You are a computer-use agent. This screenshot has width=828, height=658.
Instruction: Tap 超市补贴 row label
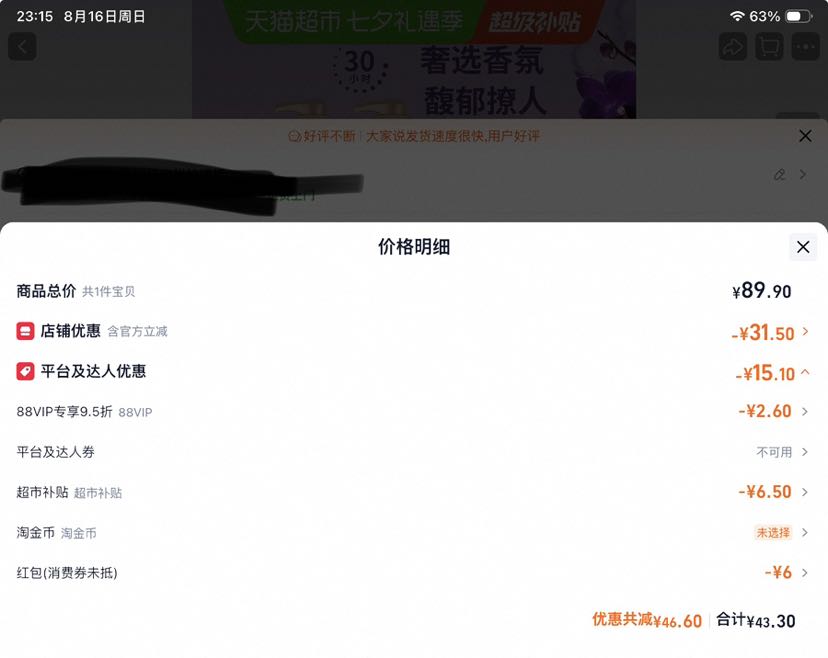(x=42, y=492)
